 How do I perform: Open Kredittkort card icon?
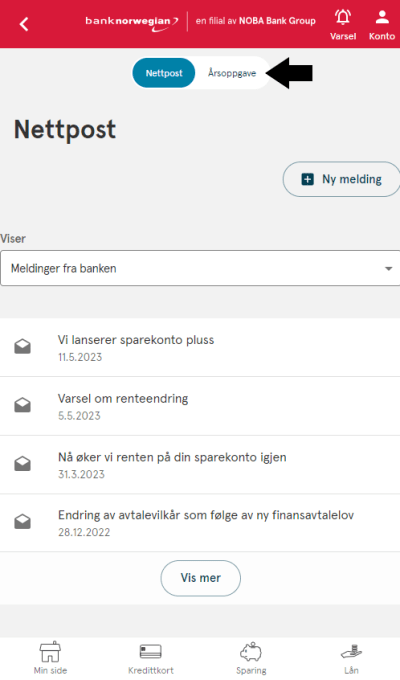coord(151,651)
